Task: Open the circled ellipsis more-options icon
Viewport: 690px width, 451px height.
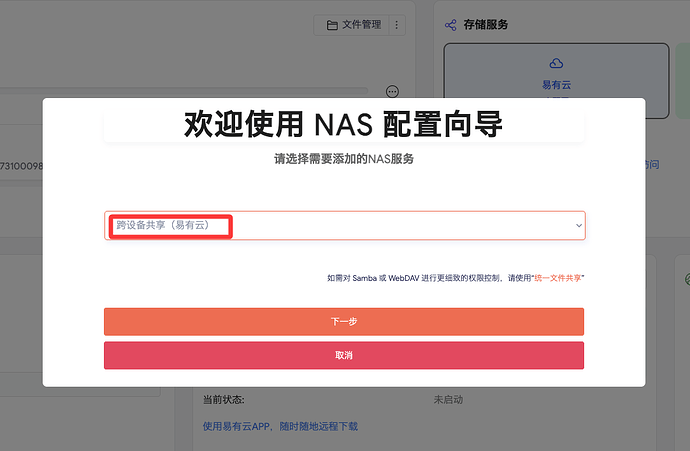Action: [x=392, y=91]
